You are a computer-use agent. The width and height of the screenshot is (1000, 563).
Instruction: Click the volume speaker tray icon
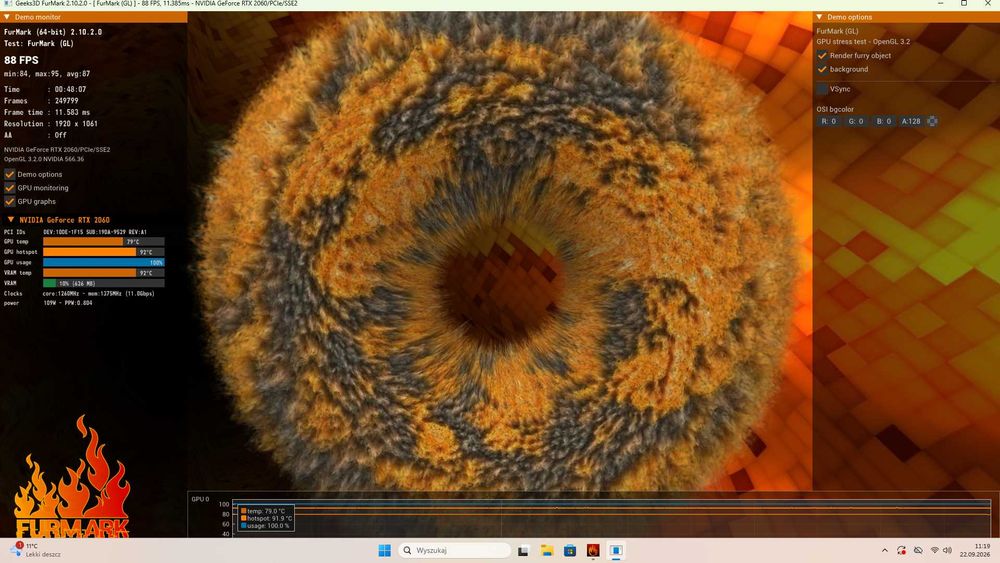click(947, 550)
